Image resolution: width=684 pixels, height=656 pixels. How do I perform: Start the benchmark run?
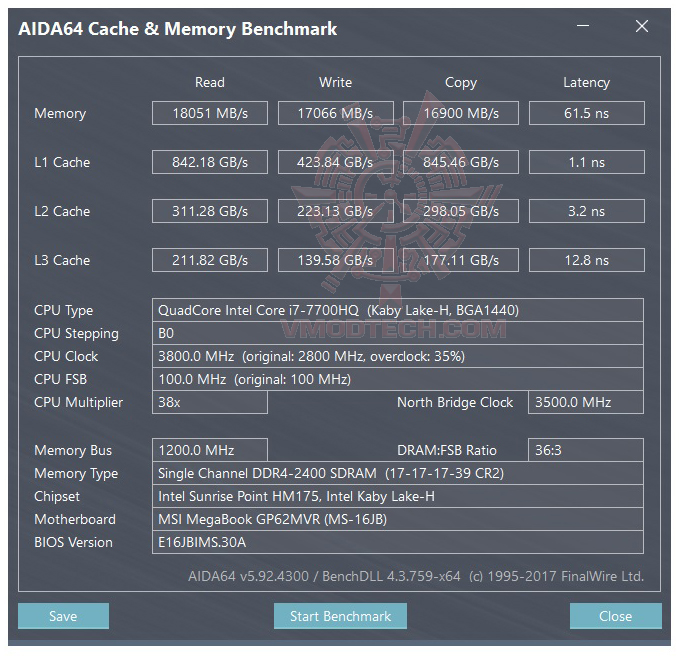340,615
